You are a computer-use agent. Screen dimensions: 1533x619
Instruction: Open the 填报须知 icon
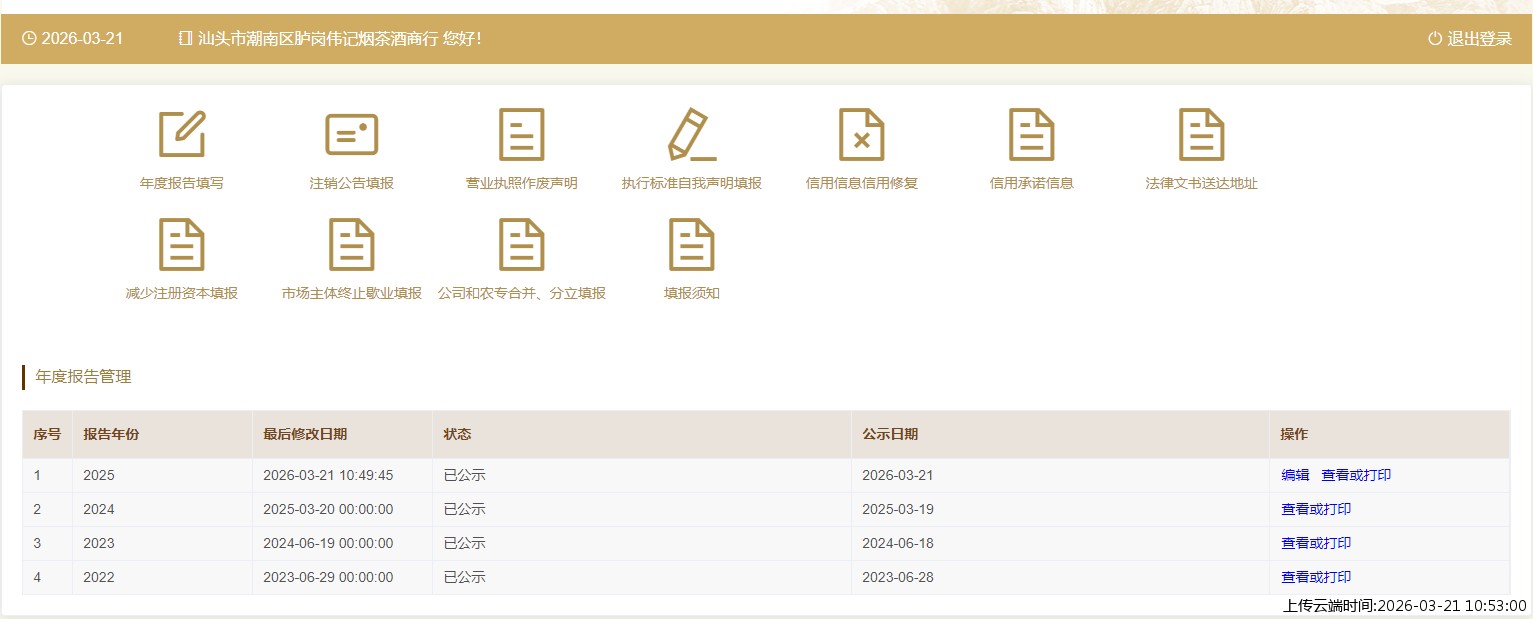pyautogui.click(x=691, y=245)
